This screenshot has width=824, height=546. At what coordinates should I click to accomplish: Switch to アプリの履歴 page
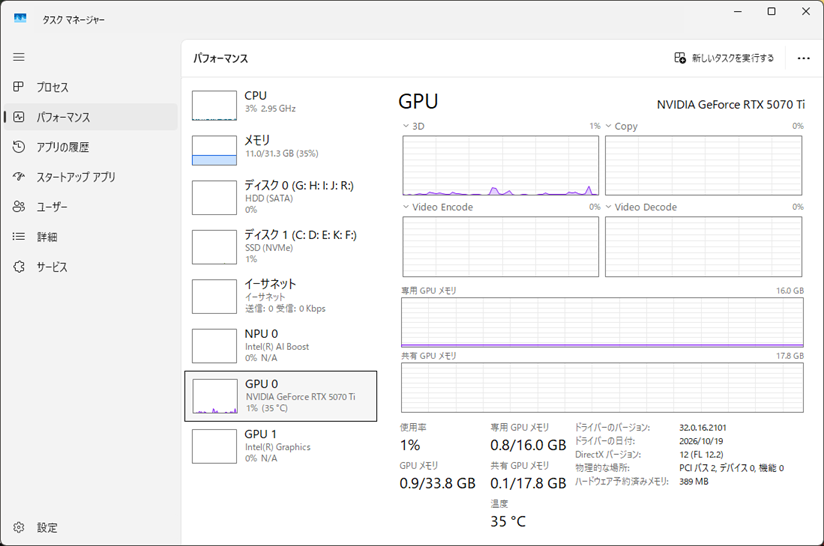click(91, 147)
